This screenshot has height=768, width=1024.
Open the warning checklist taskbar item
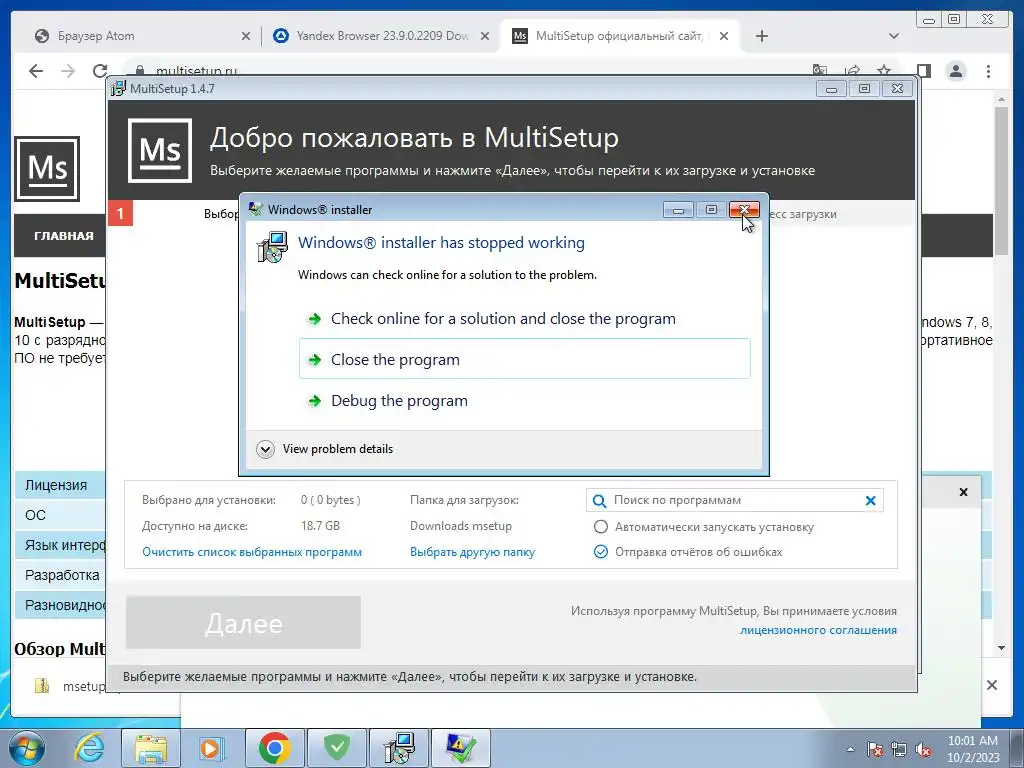(461, 748)
